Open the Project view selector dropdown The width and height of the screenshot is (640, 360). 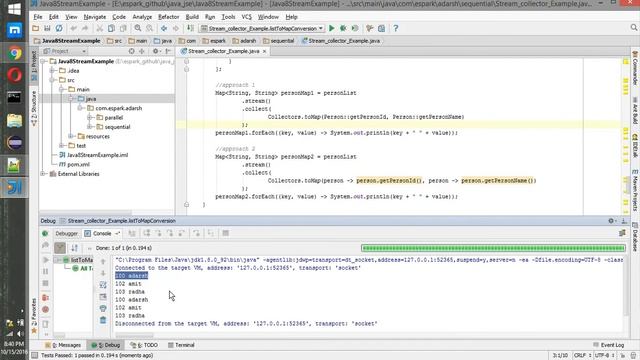coord(64,51)
